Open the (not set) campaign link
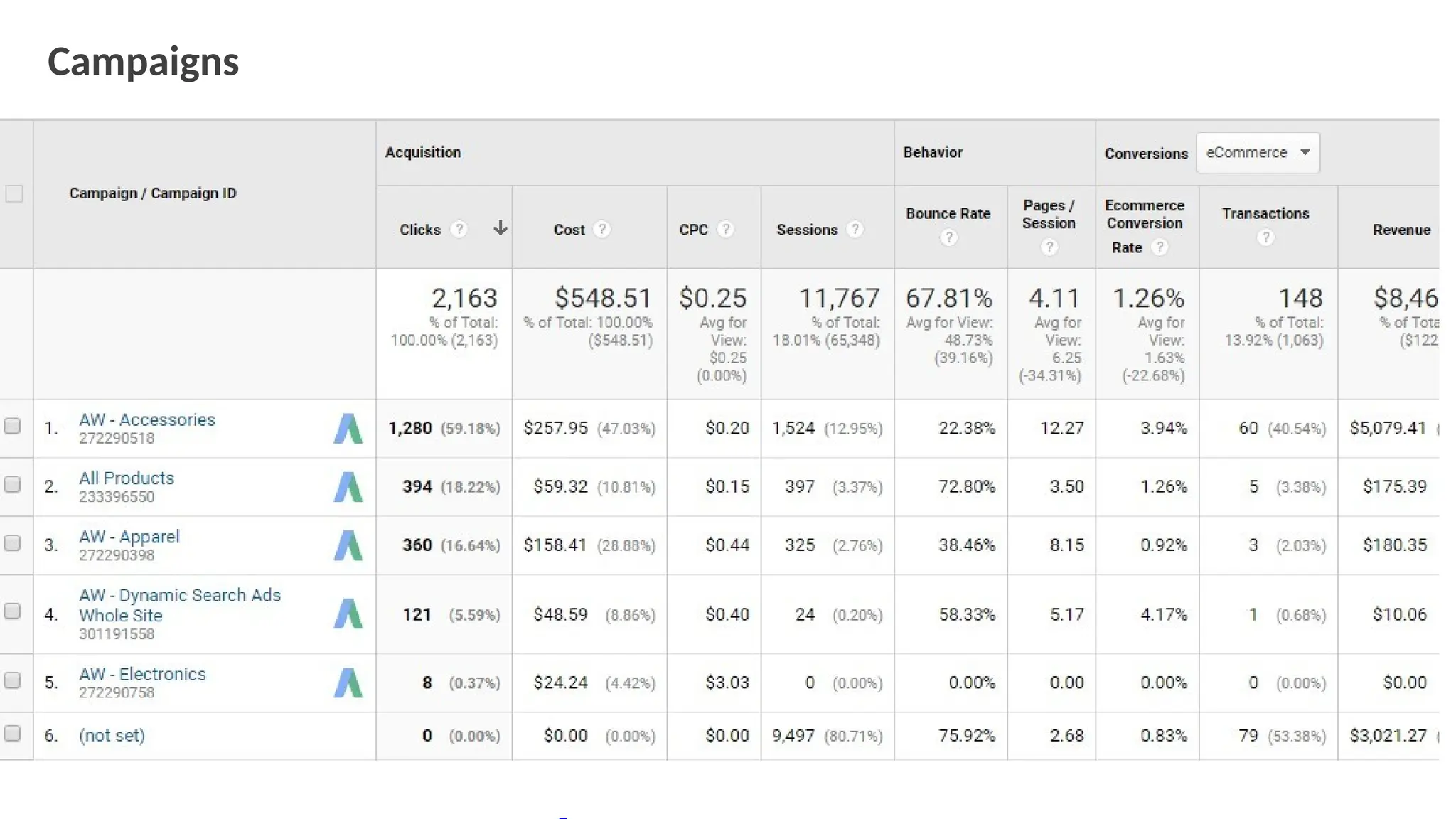Viewport: 1456px width, 819px height. coord(112,735)
